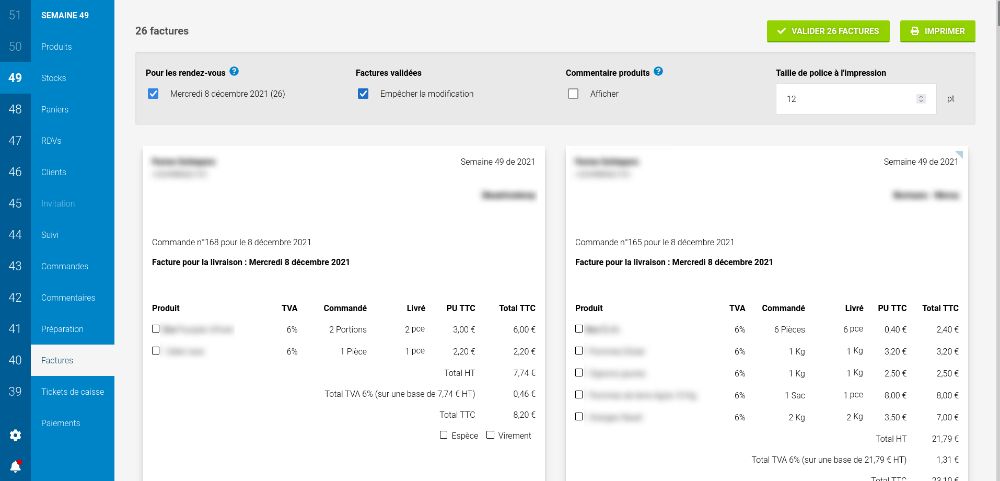Check the first product box in invoice n°168
This screenshot has height=481, width=1000.
pyautogui.click(x=155, y=328)
